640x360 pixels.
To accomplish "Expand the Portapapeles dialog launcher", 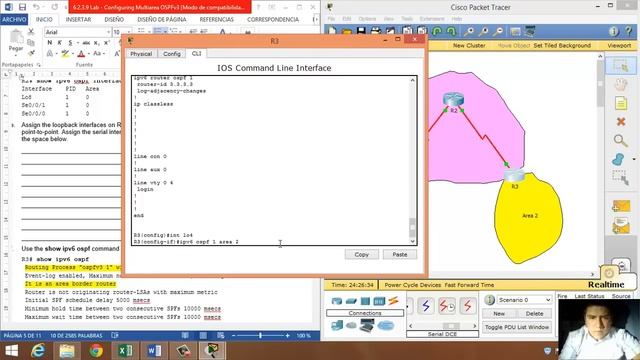I will click(39, 65).
